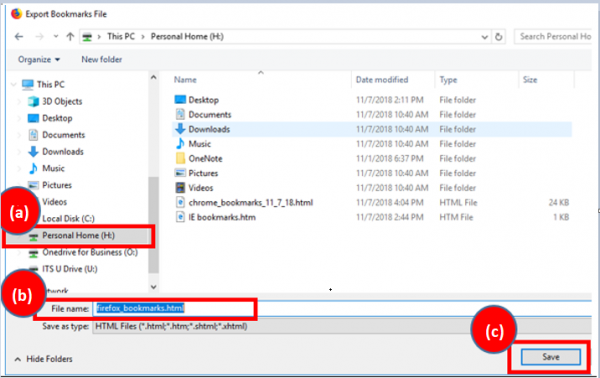Select the Downloads folder name in list

point(209,129)
